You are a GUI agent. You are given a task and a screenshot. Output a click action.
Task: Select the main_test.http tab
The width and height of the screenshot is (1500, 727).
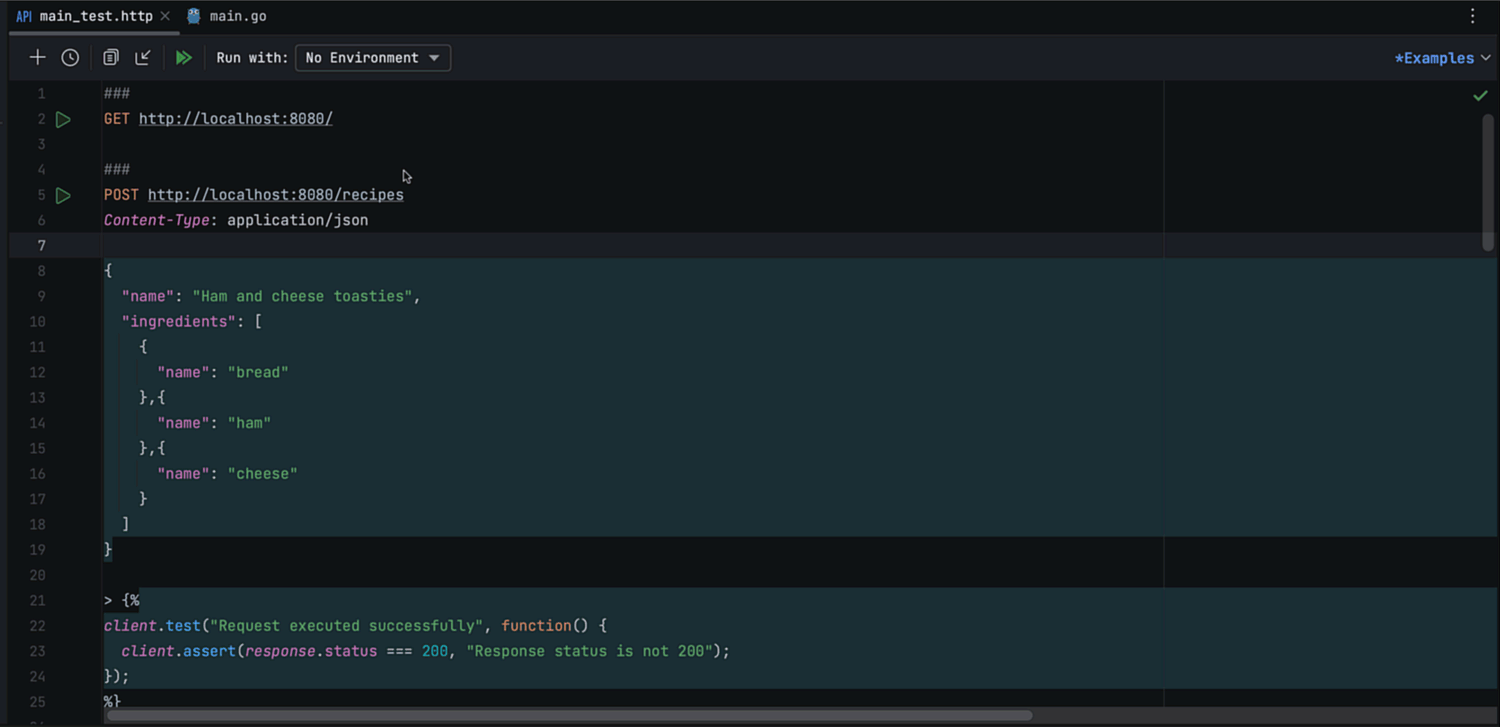95,15
